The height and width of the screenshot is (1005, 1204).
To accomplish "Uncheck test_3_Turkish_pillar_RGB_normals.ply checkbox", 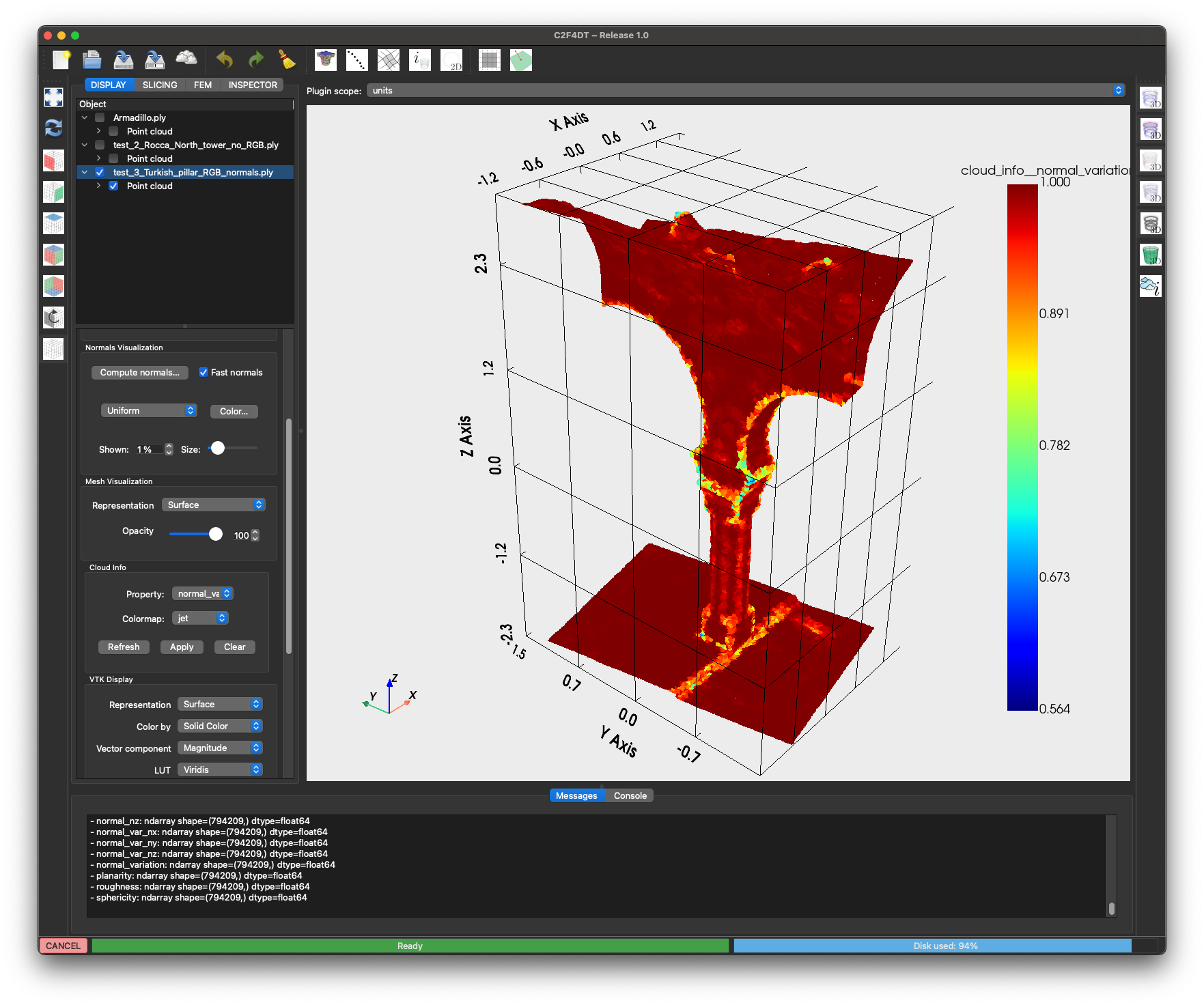I will 100,172.
